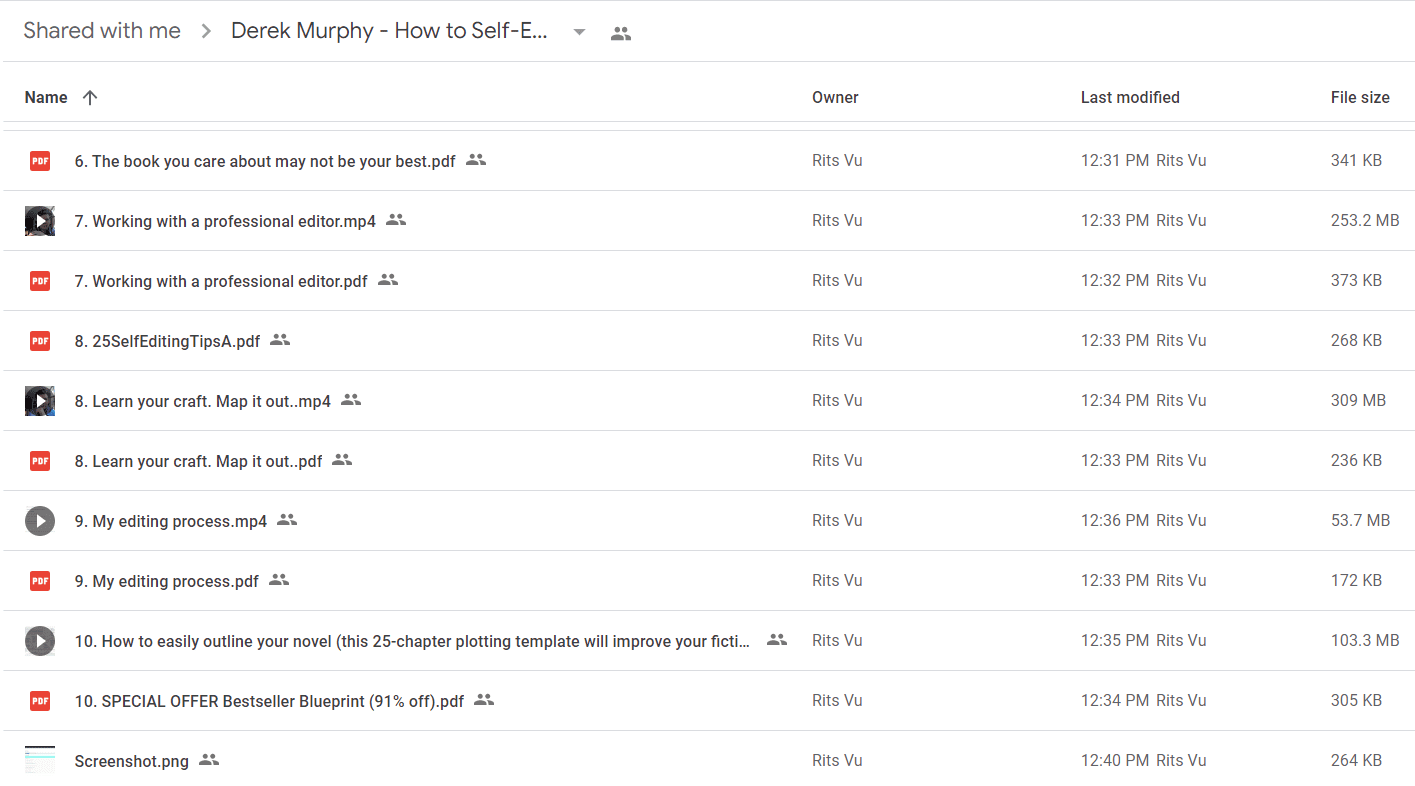Click play icon of 10. How to easily outline your novel
Screen dimensions: 1415x786
pos(40,640)
